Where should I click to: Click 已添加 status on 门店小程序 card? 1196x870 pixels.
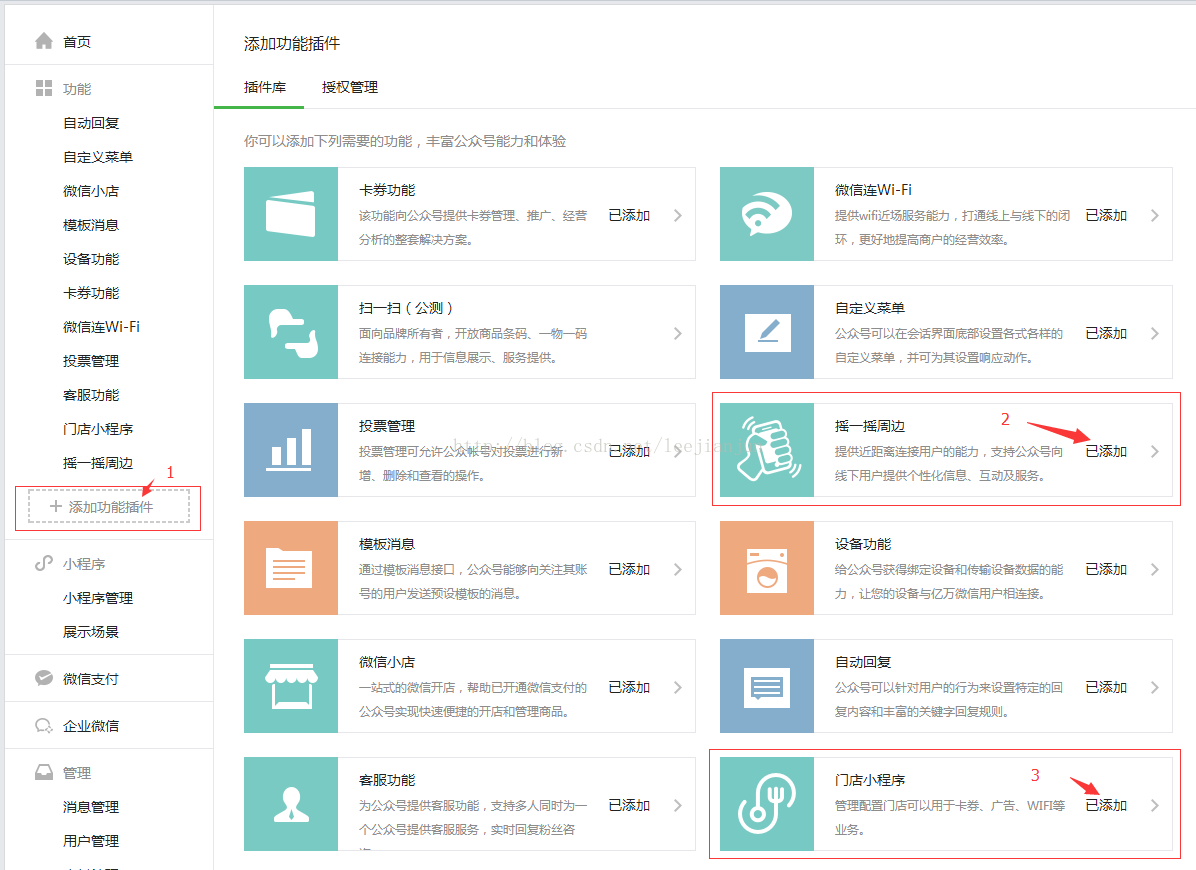[1106, 805]
